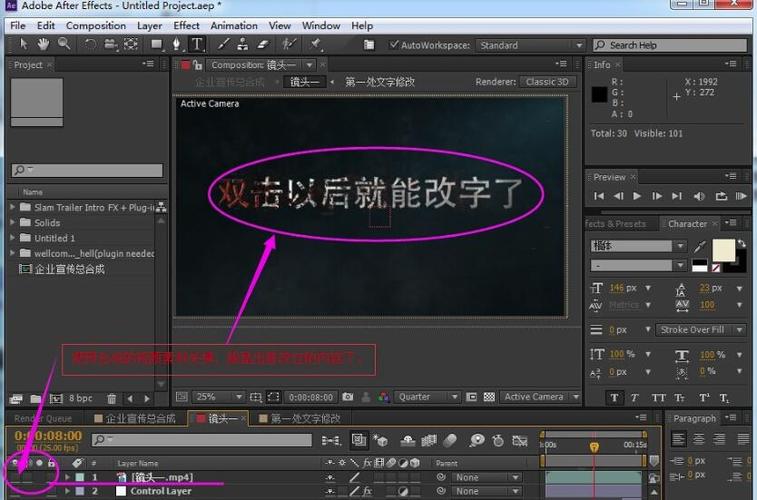Select the Horizontal Type tool
The height and width of the screenshot is (500, 757).
197,44
